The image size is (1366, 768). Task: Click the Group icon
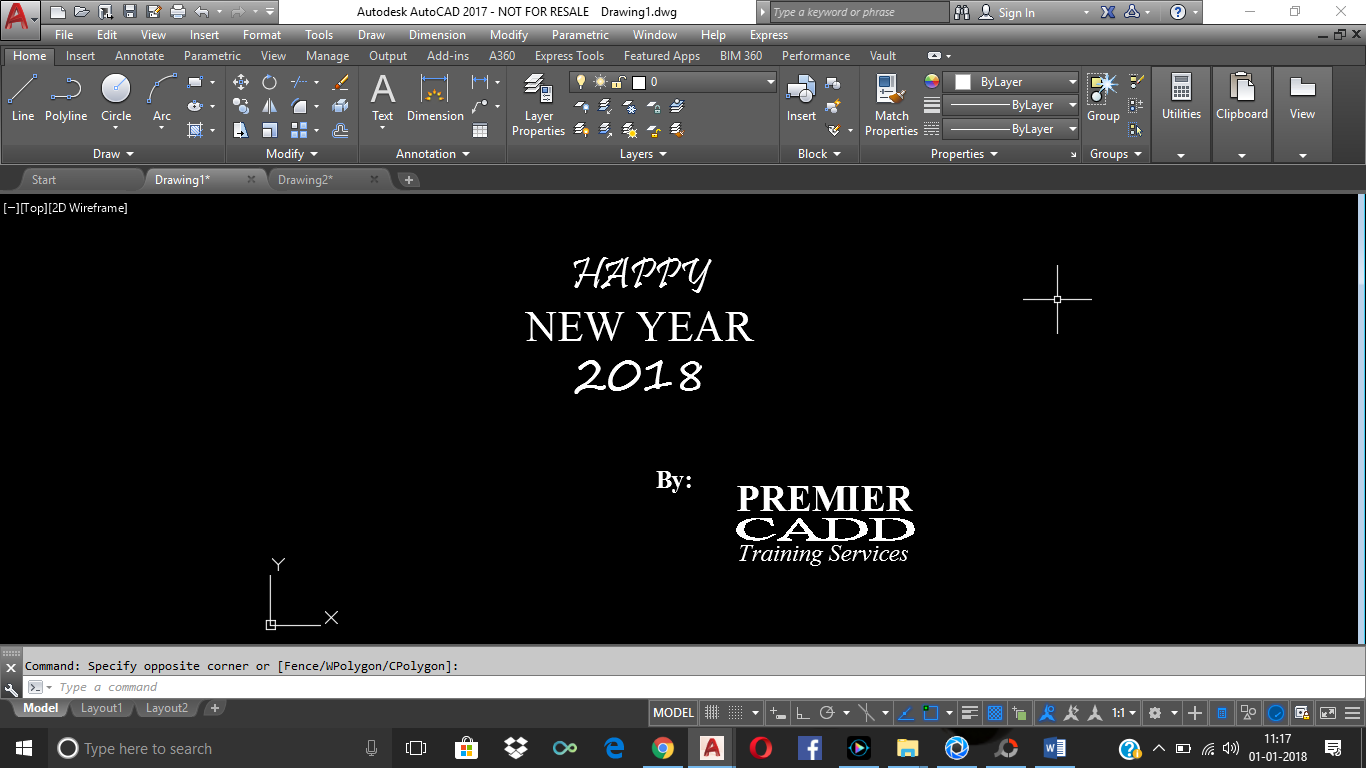[x=1103, y=98]
